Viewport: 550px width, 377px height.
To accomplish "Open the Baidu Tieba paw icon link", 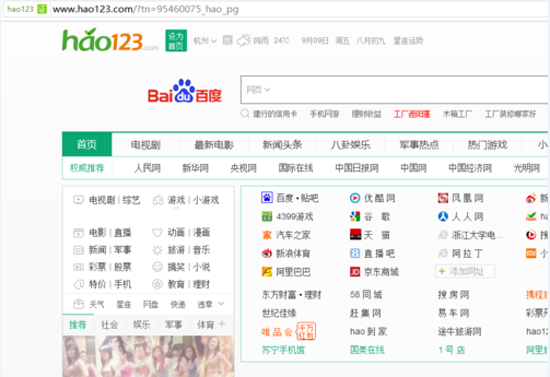I will (x=267, y=198).
